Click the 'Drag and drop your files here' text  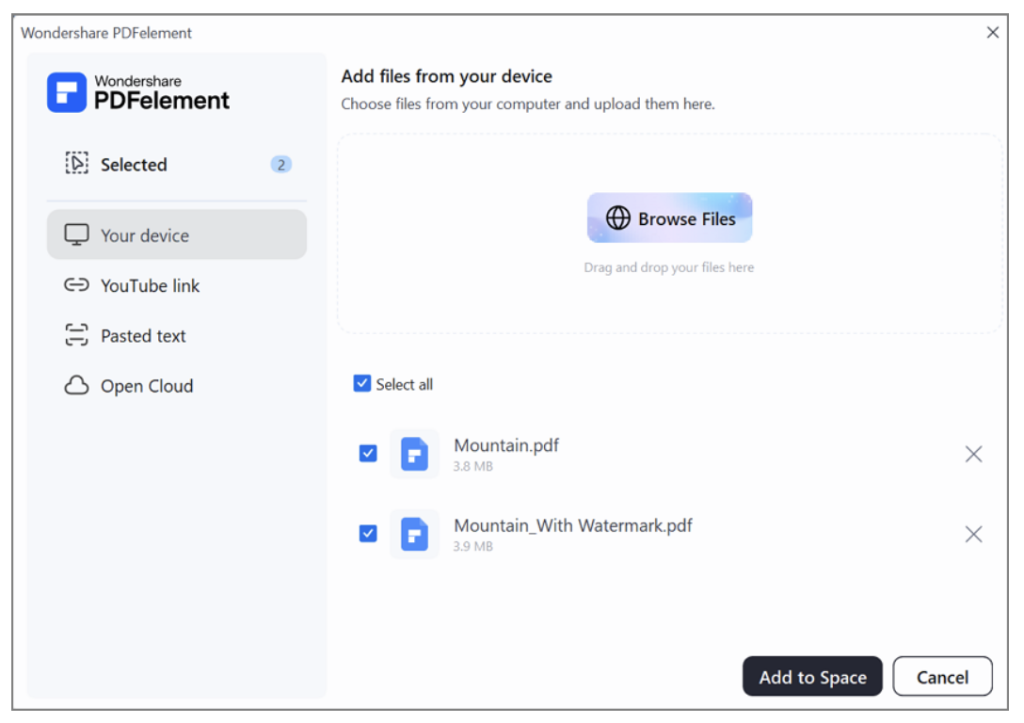[669, 267]
